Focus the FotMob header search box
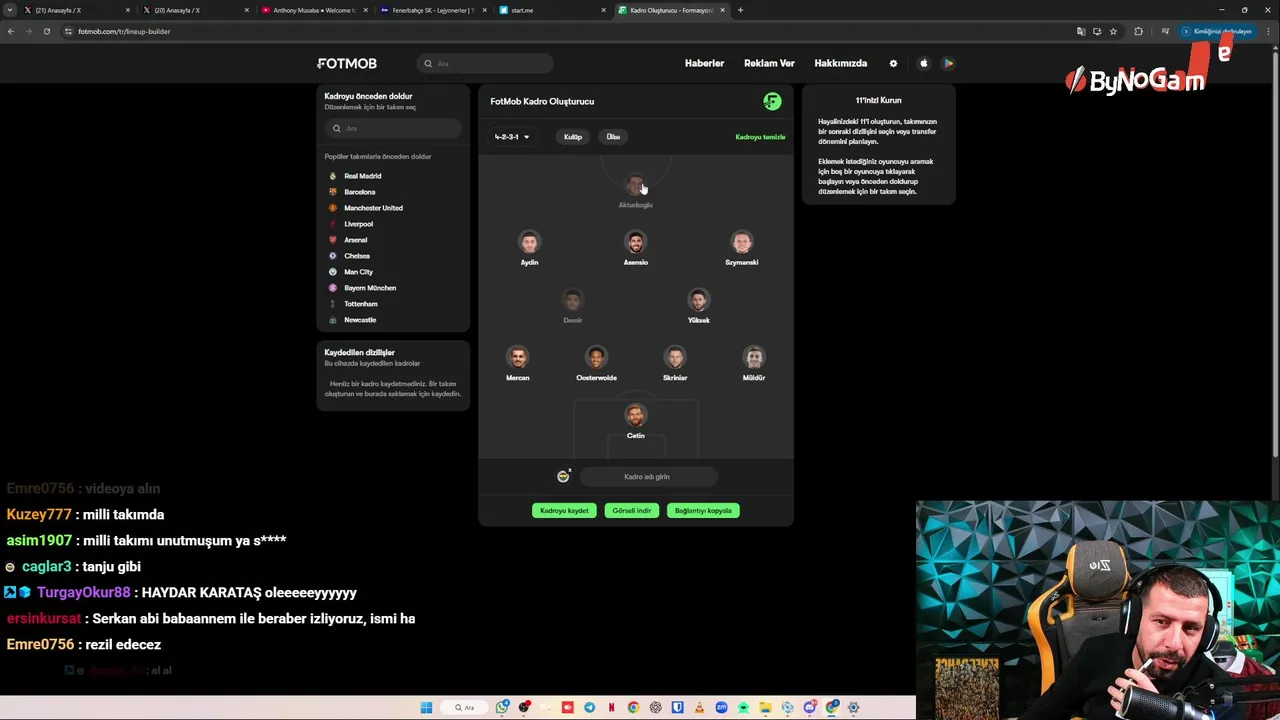The width and height of the screenshot is (1280, 720). [485, 63]
